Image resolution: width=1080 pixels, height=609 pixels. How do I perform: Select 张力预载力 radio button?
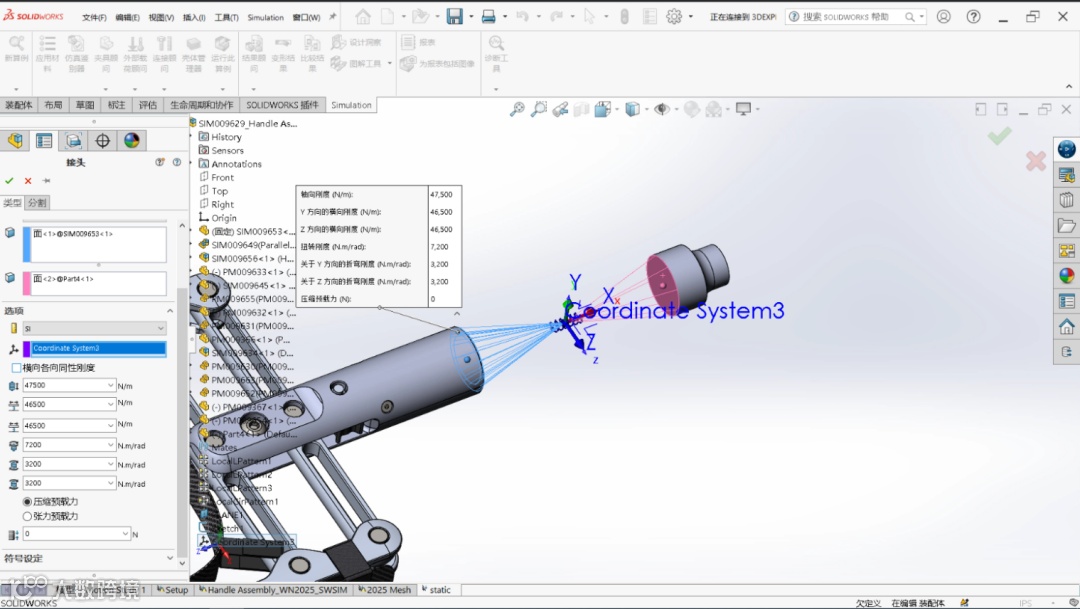point(28,516)
